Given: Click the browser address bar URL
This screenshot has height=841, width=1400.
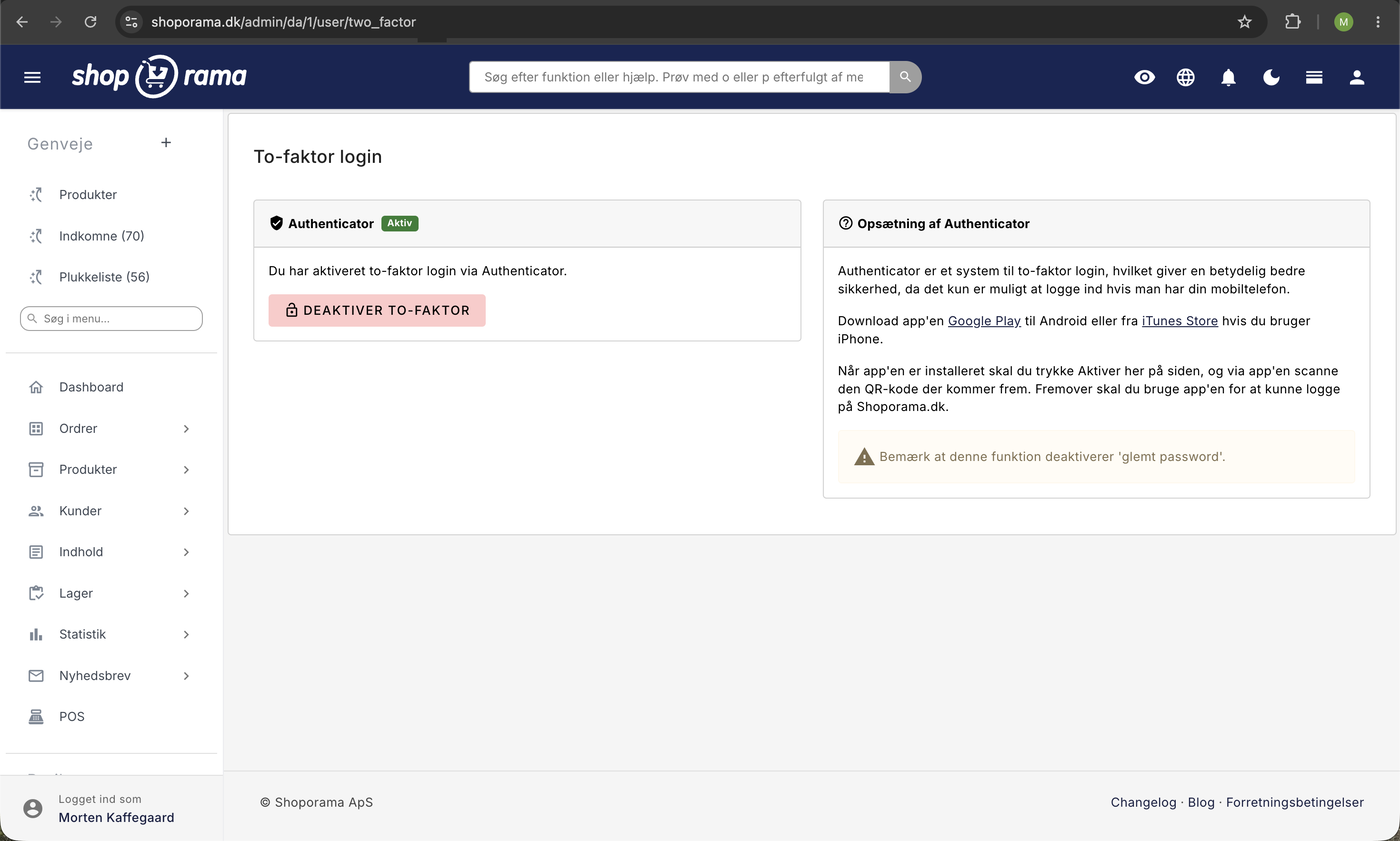Looking at the screenshot, I should [283, 21].
